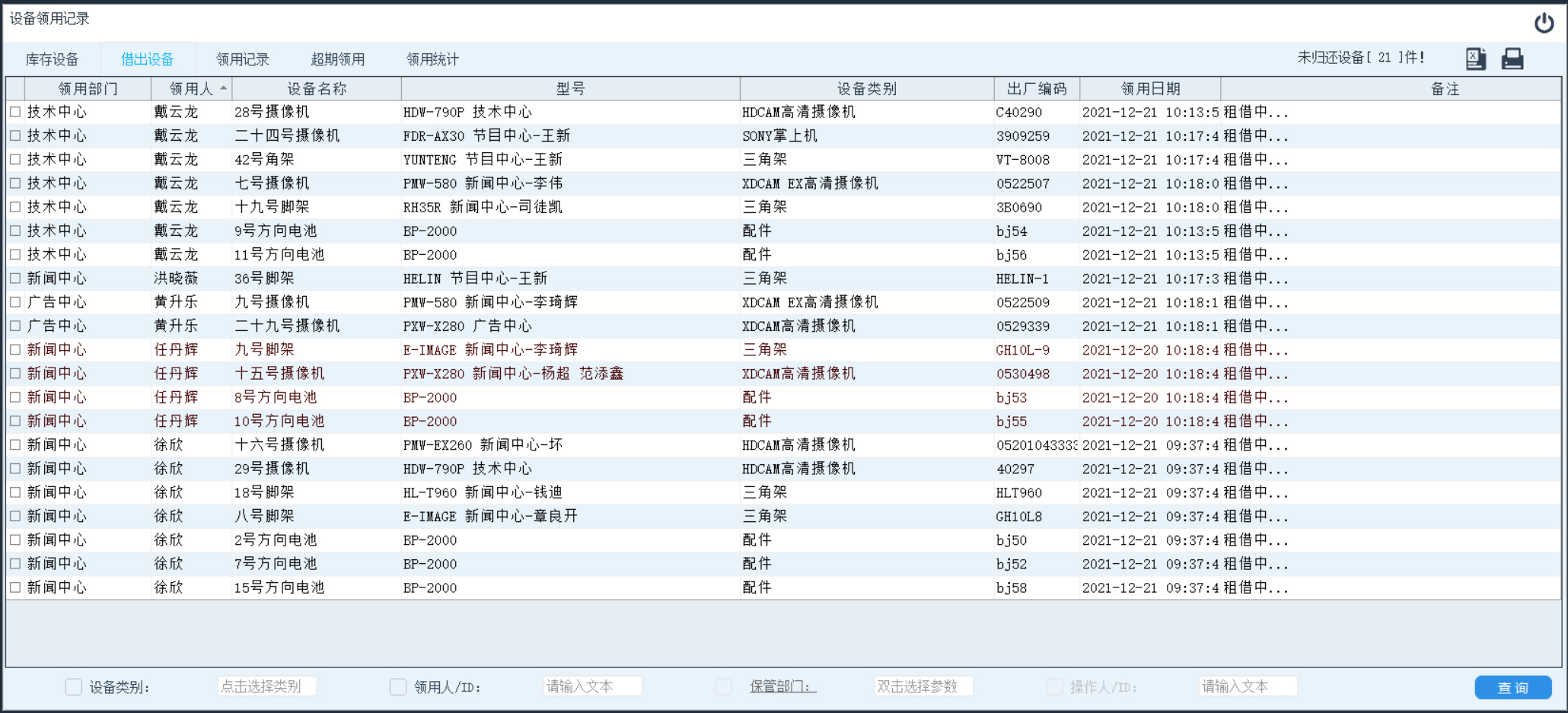The height and width of the screenshot is (713, 1568).
Task: Click the 保管部门 link label
Action: [782, 686]
